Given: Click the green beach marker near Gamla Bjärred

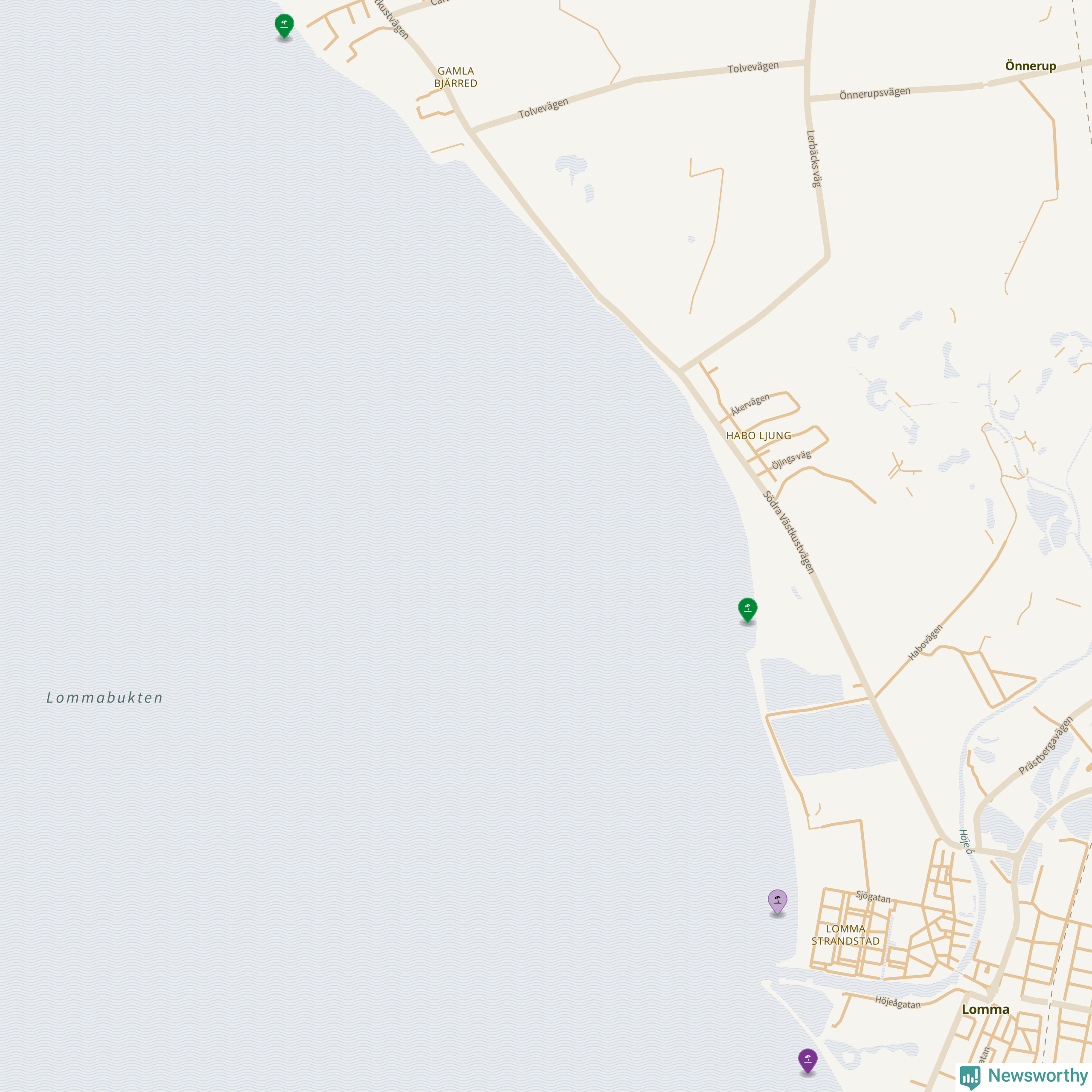Looking at the screenshot, I should 285,26.
